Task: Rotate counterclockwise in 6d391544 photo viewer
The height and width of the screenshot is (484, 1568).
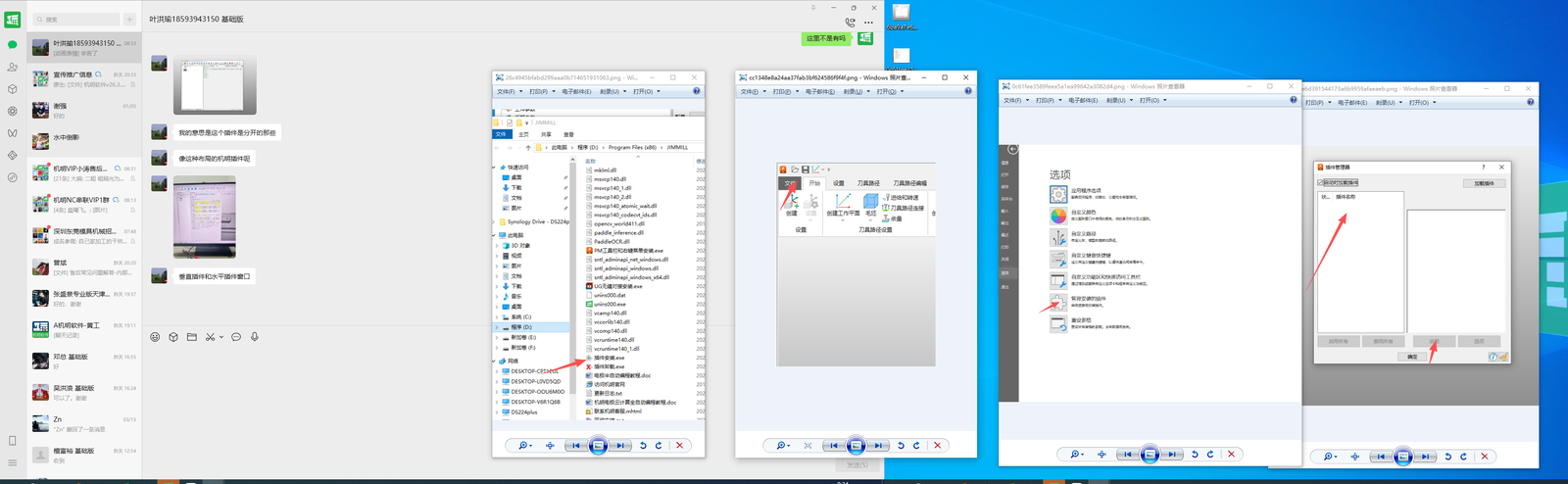Action: pyautogui.click(x=1448, y=456)
